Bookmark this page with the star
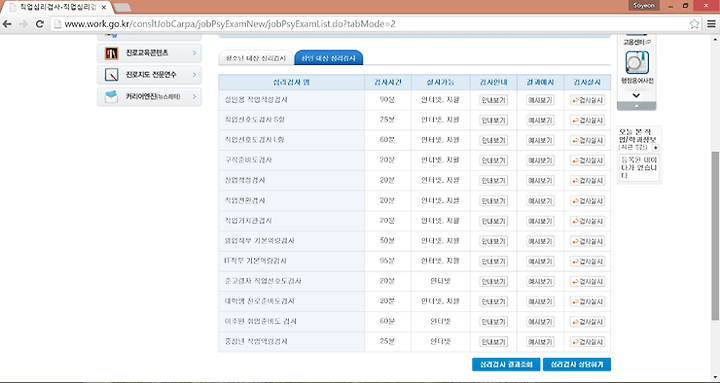Viewport: 720px width, 383px height. (x=694, y=24)
